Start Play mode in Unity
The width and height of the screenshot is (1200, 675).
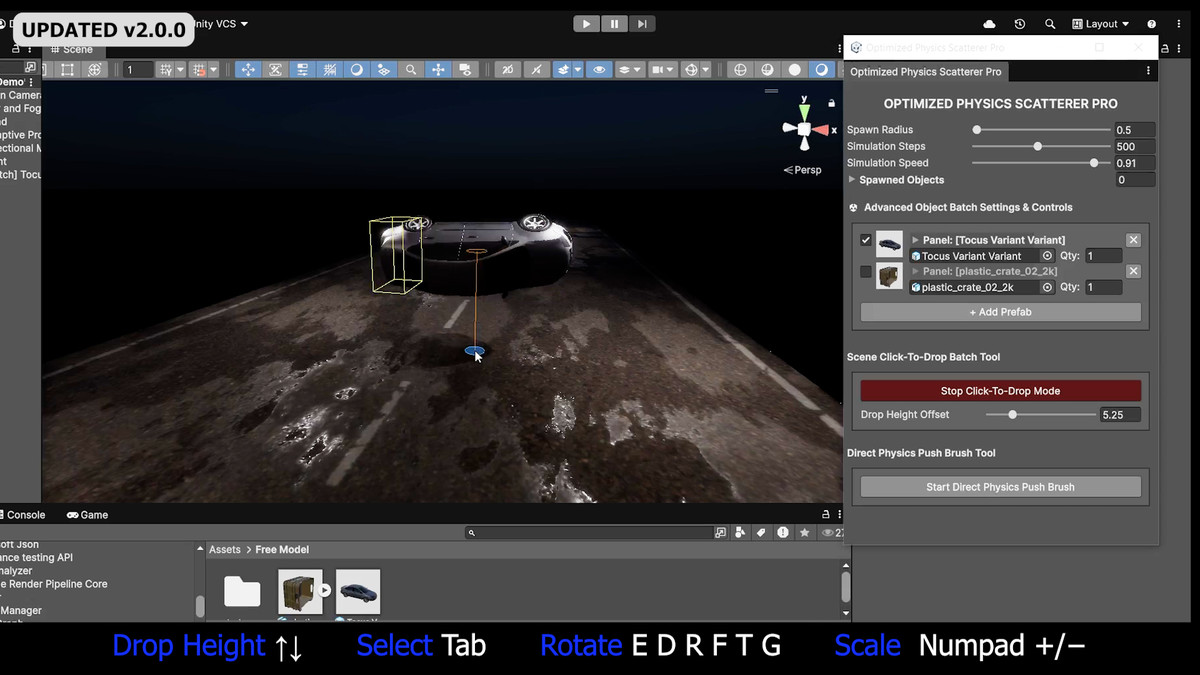(587, 24)
